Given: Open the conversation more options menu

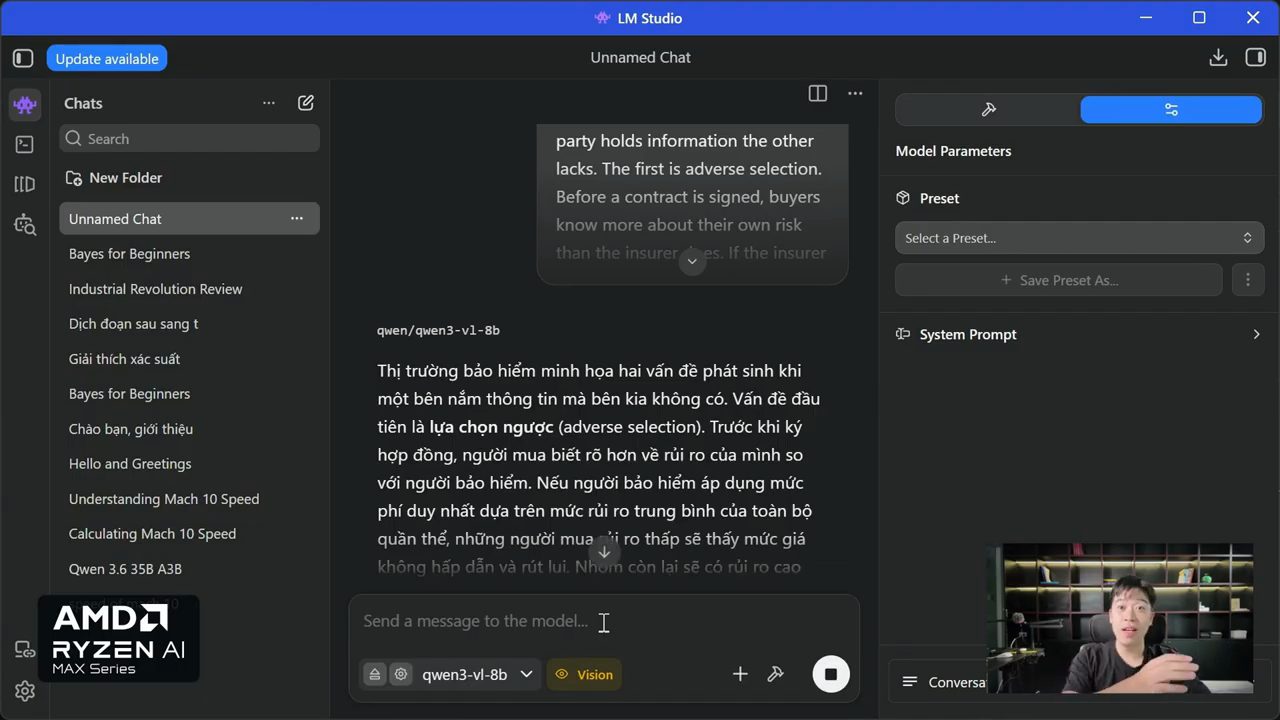Looking at the screenshot, I should [x=855, y=93].
